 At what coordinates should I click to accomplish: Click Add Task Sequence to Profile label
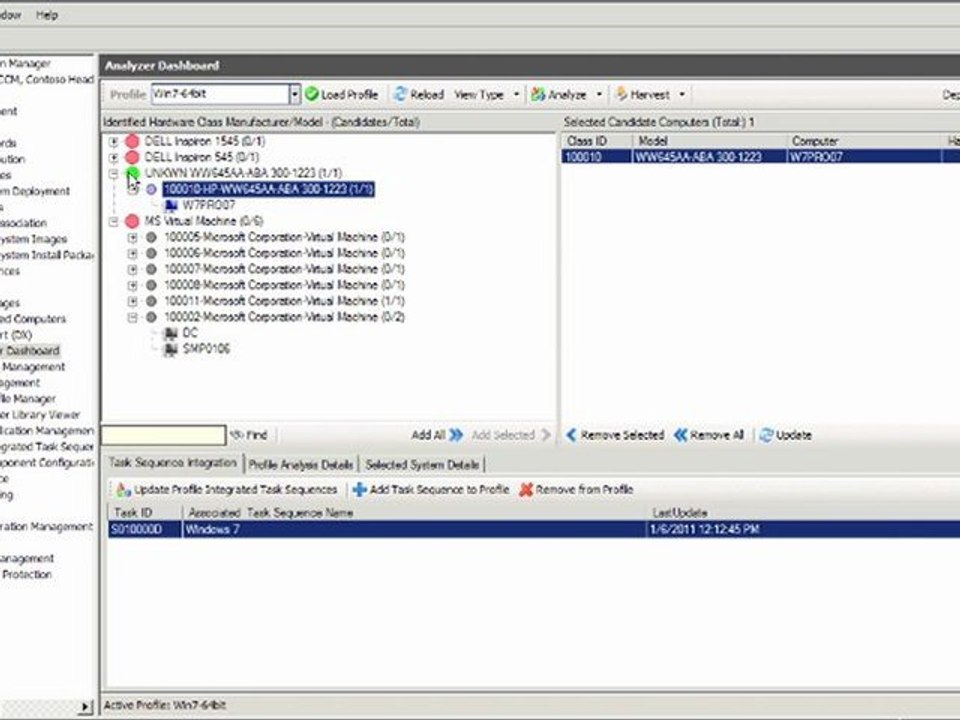pos(439,490)
